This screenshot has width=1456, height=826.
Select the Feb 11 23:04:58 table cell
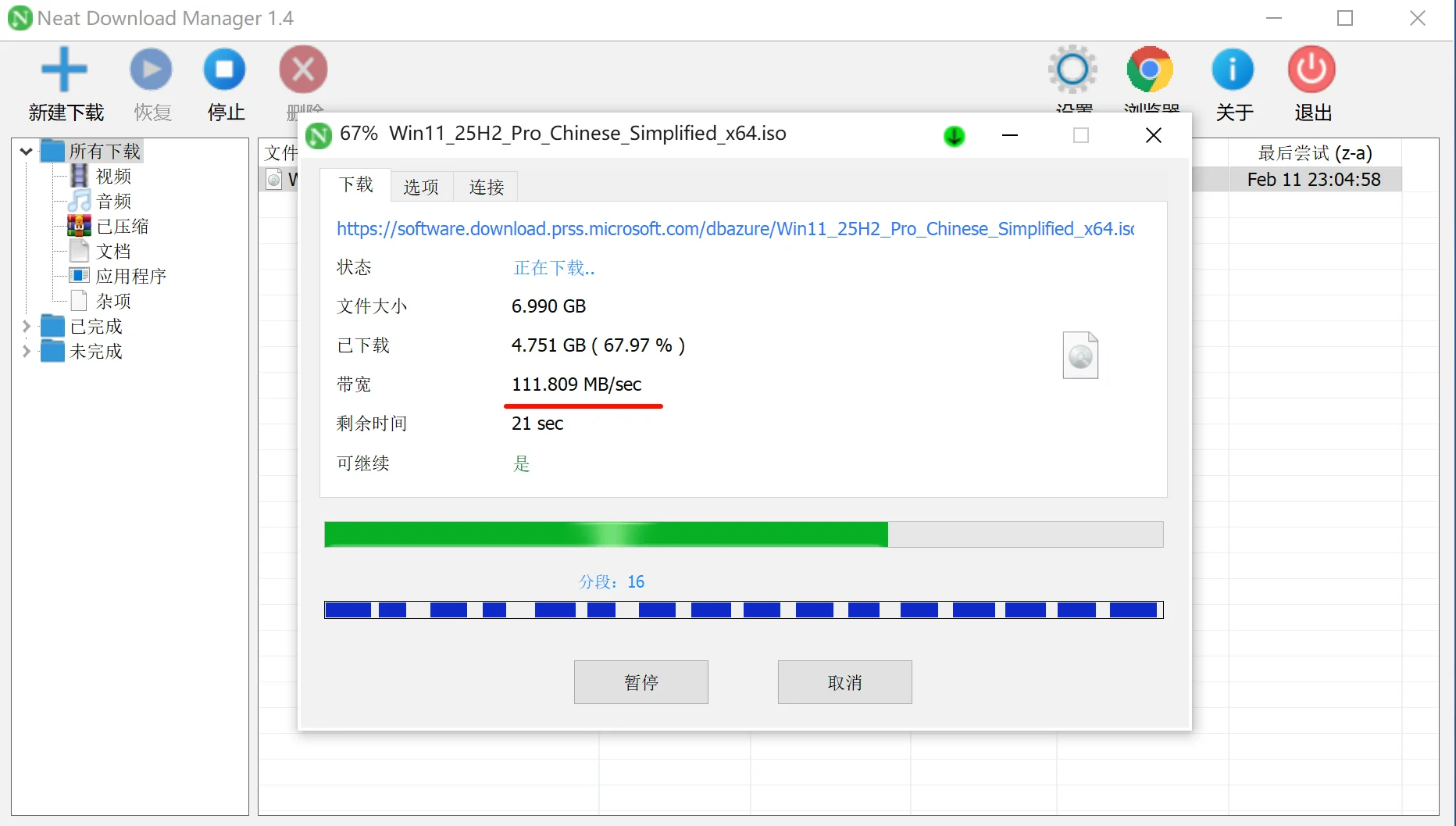point(1315,179)
